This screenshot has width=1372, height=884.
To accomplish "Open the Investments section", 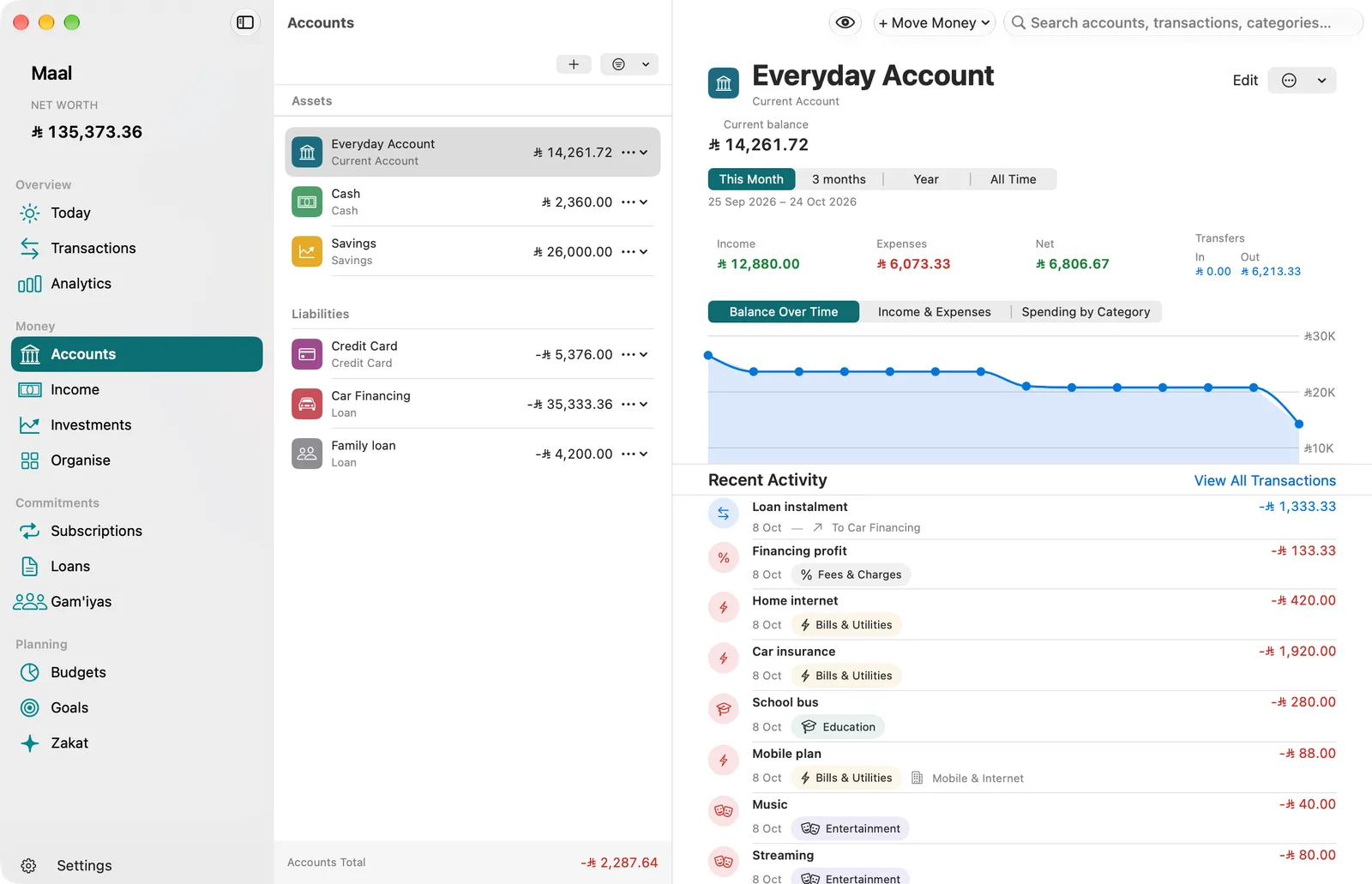I will coord(137,425).
